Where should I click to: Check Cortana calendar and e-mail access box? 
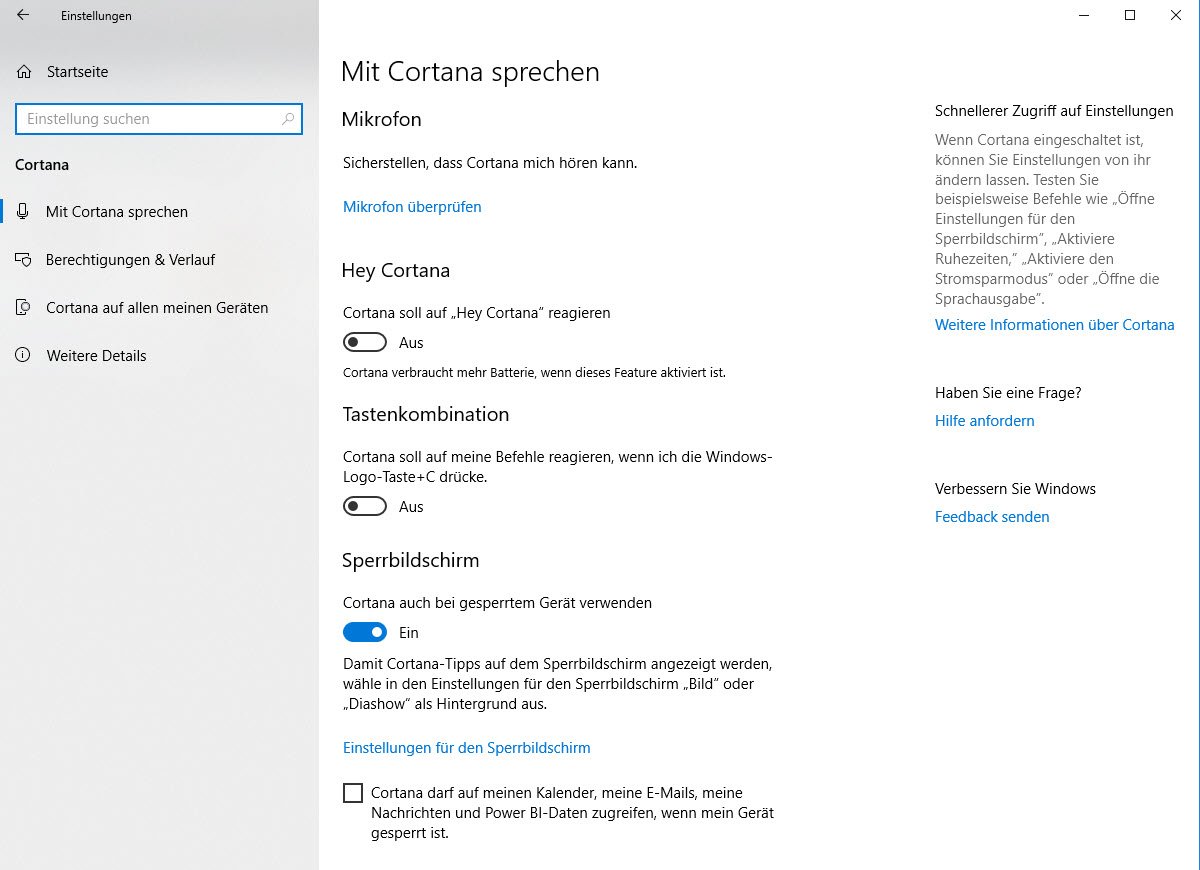point(353,793)
